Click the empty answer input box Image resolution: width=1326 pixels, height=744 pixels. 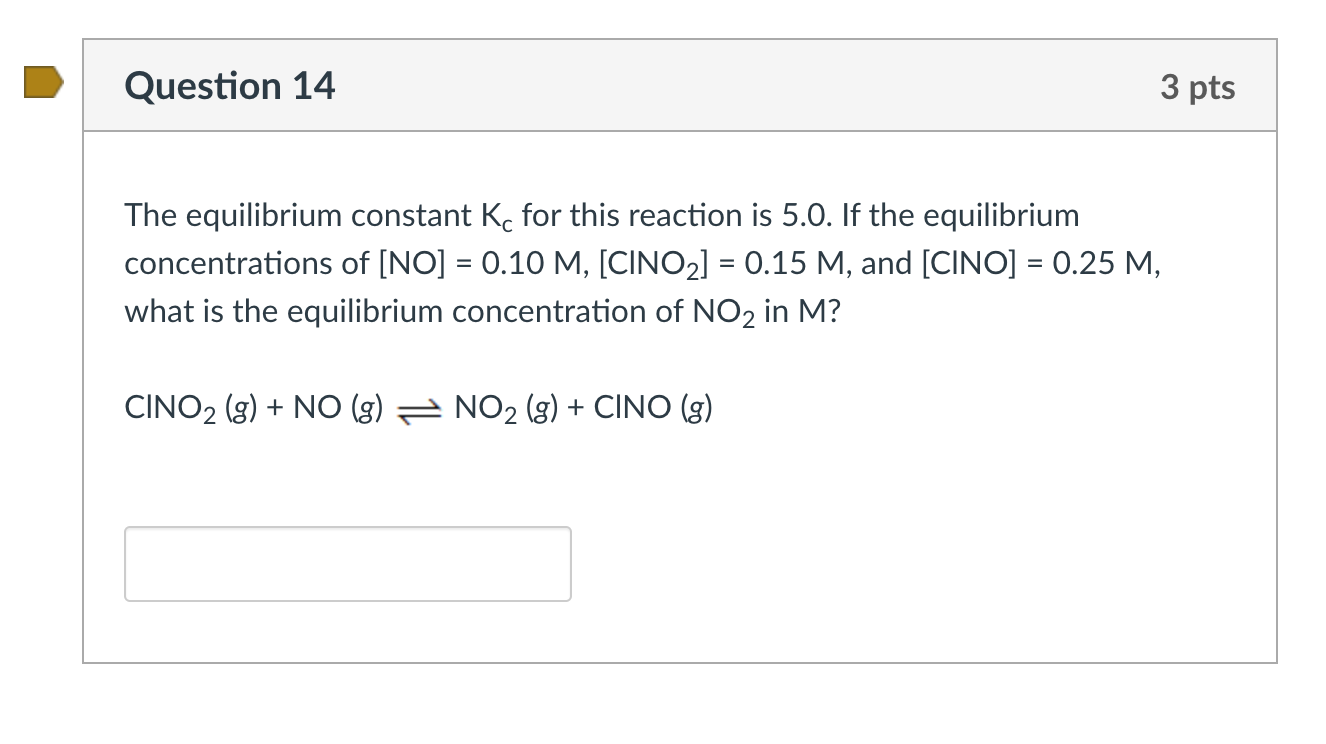tap(347, 563)
